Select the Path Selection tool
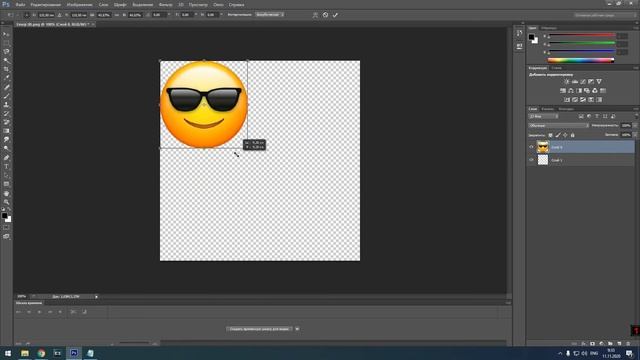This screenshot has width=640, height=360. [x=6, y=175]
